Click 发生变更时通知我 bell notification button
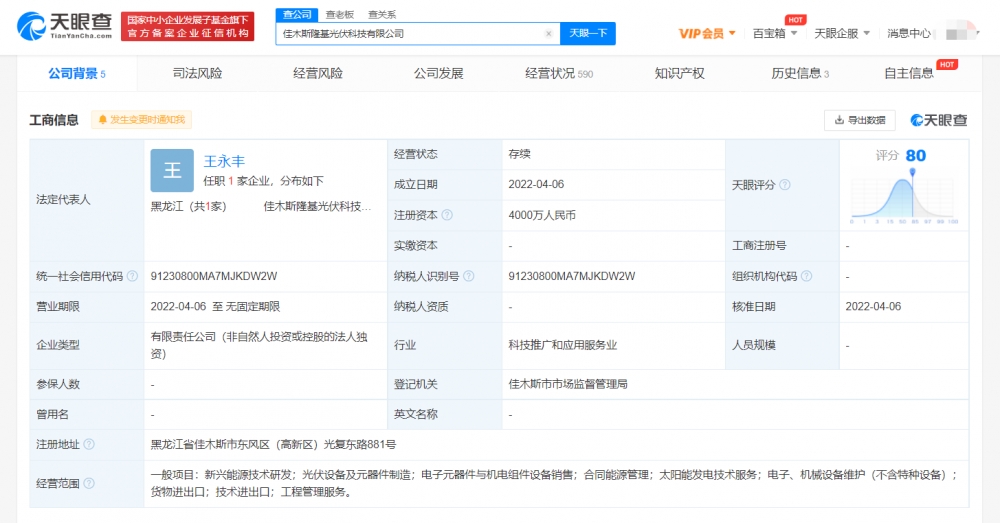1000x523 pixels. (x=142, y=120)
